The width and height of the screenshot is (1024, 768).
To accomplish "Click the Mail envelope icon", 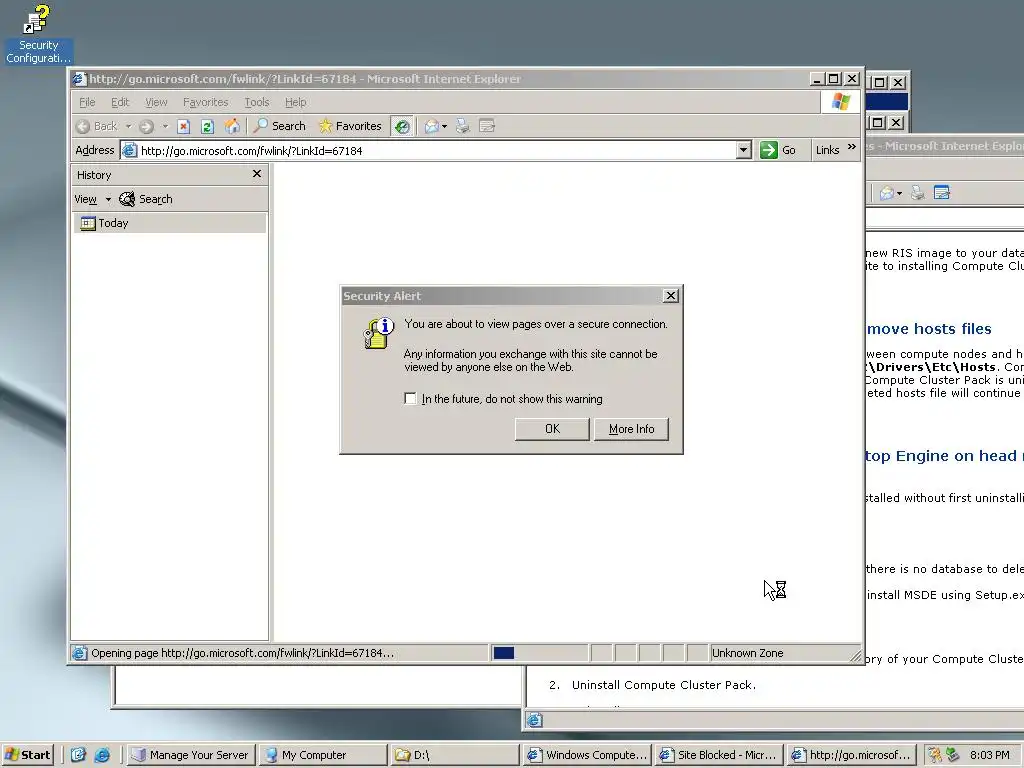I will point(431,126).
